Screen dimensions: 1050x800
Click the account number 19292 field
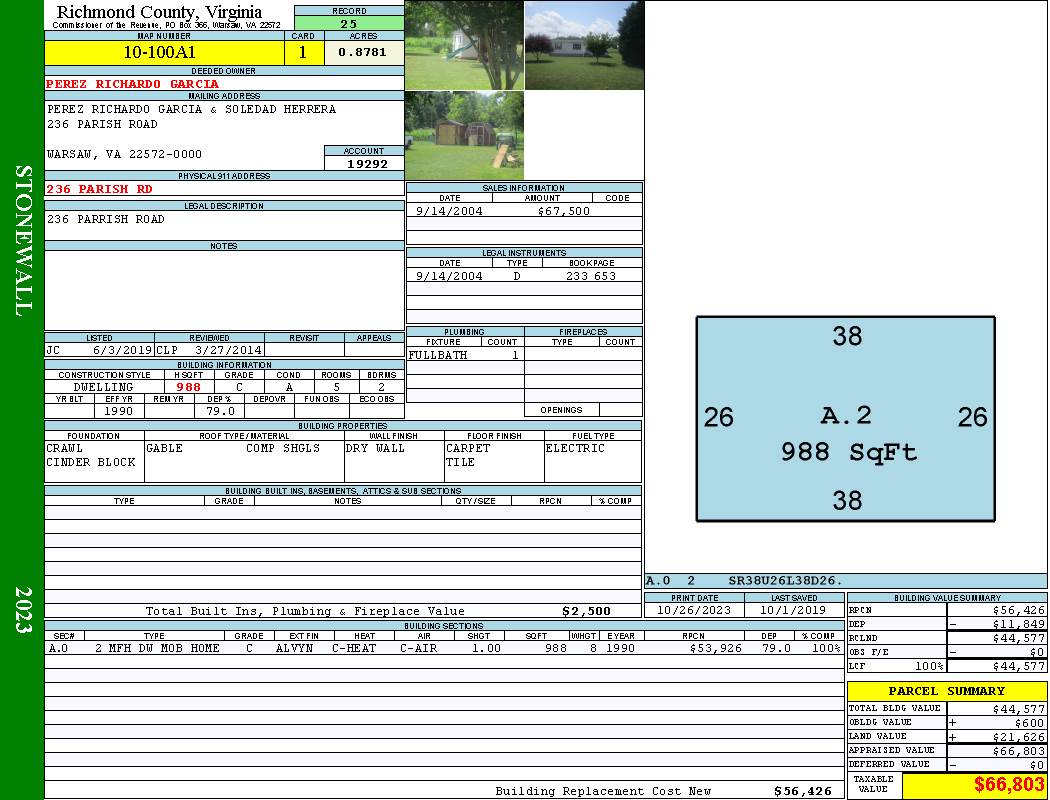(x=364, y=163)
